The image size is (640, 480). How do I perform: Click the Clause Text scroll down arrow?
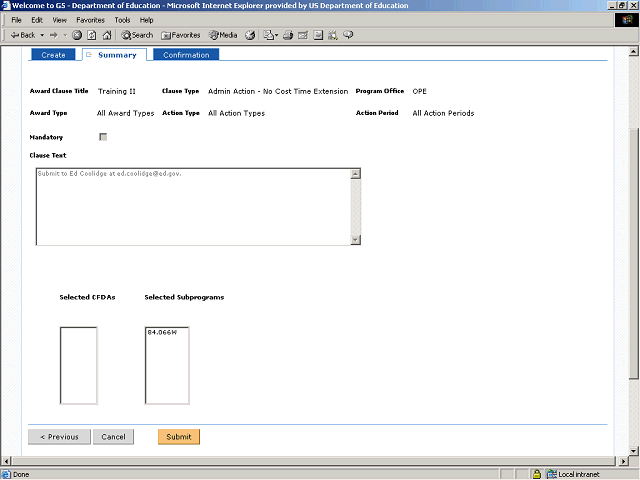click(356, 240)
